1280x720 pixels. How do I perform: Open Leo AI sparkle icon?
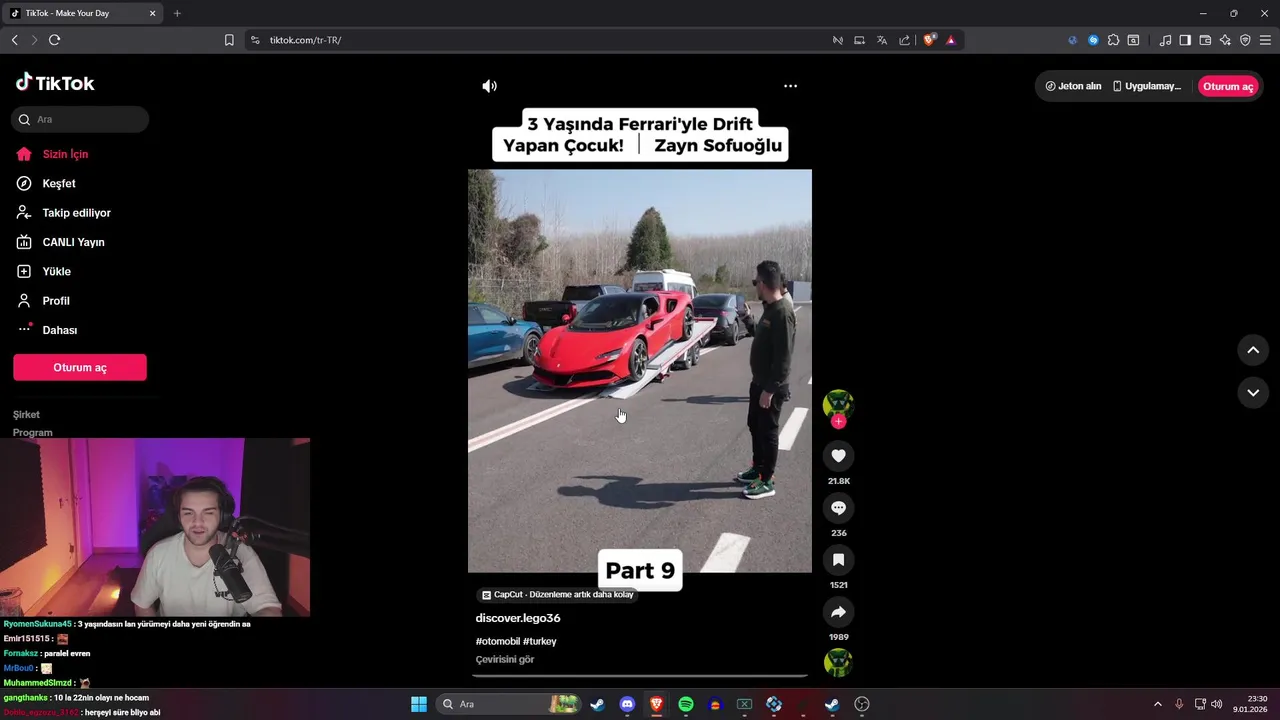[1225, 40]
